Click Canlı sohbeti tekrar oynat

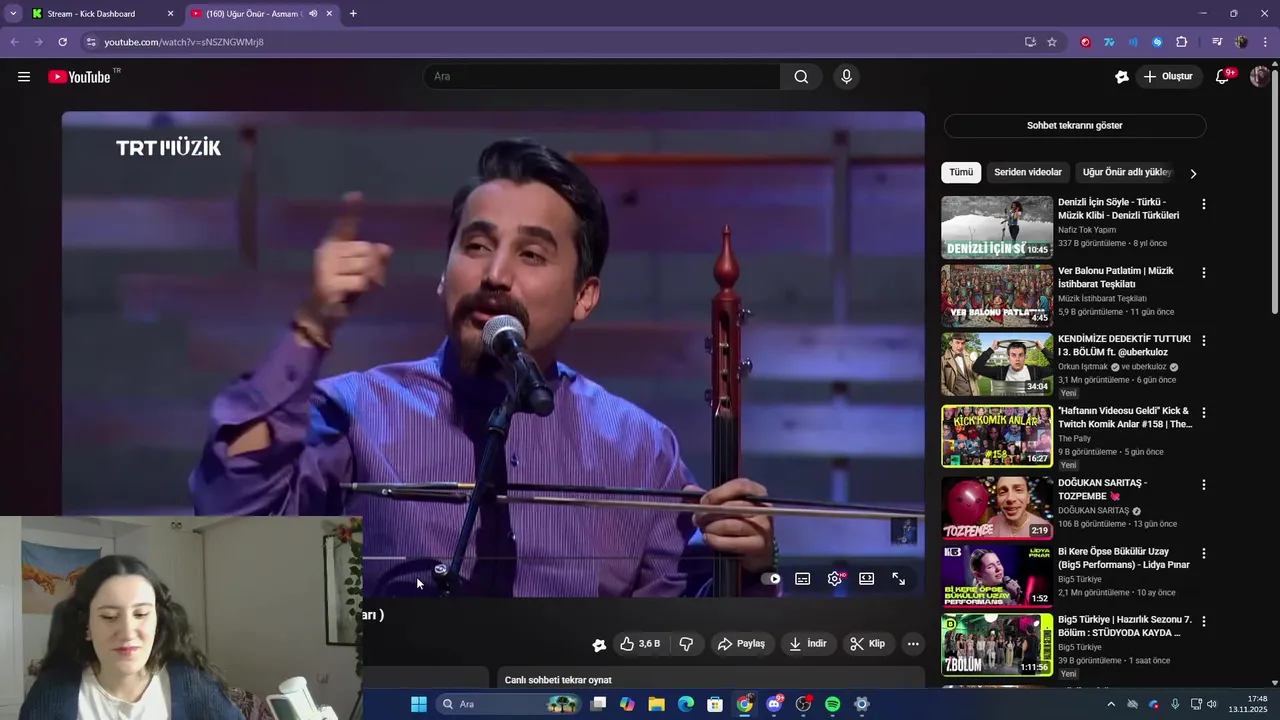coord(558,680)
